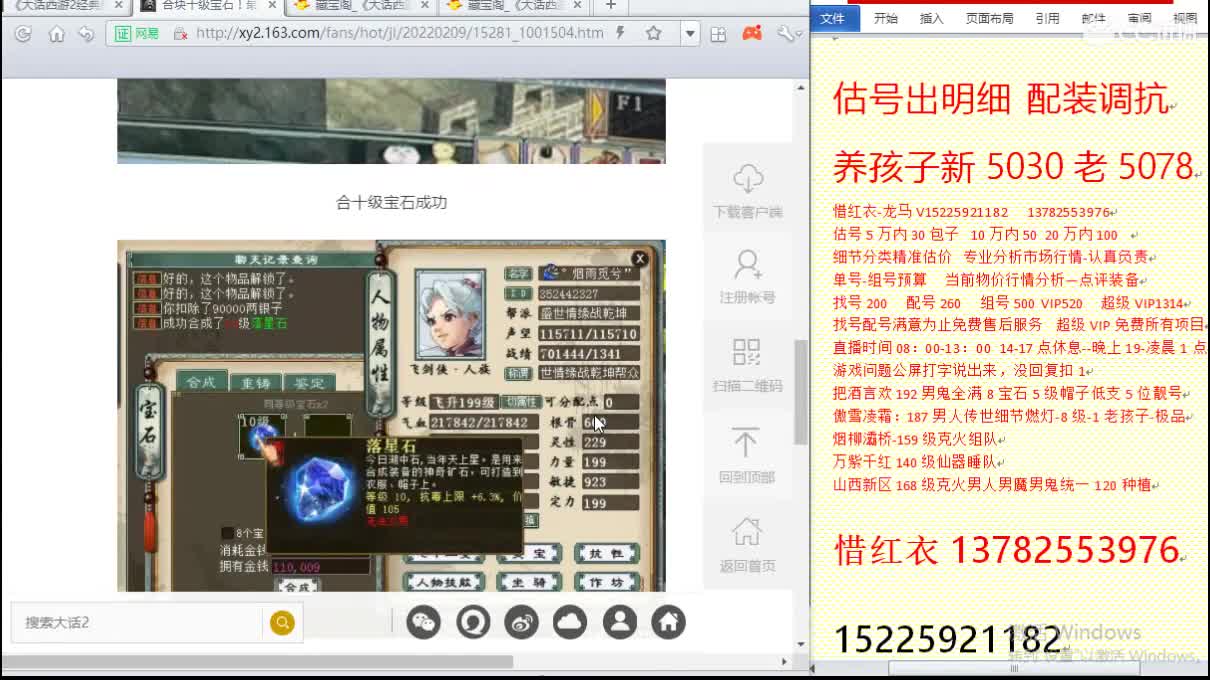Click the line starting 细节分类精准估价
1210x680 pixels.
pos(990,257)
